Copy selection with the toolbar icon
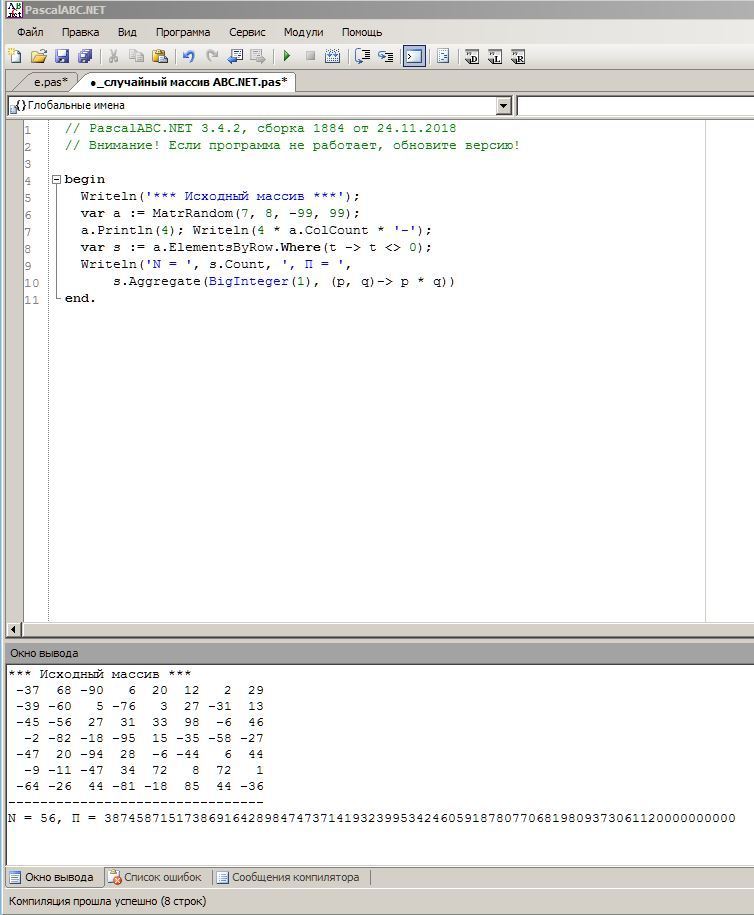The height and width of the screenshot is (915, 754). click(x=137, y=56)
